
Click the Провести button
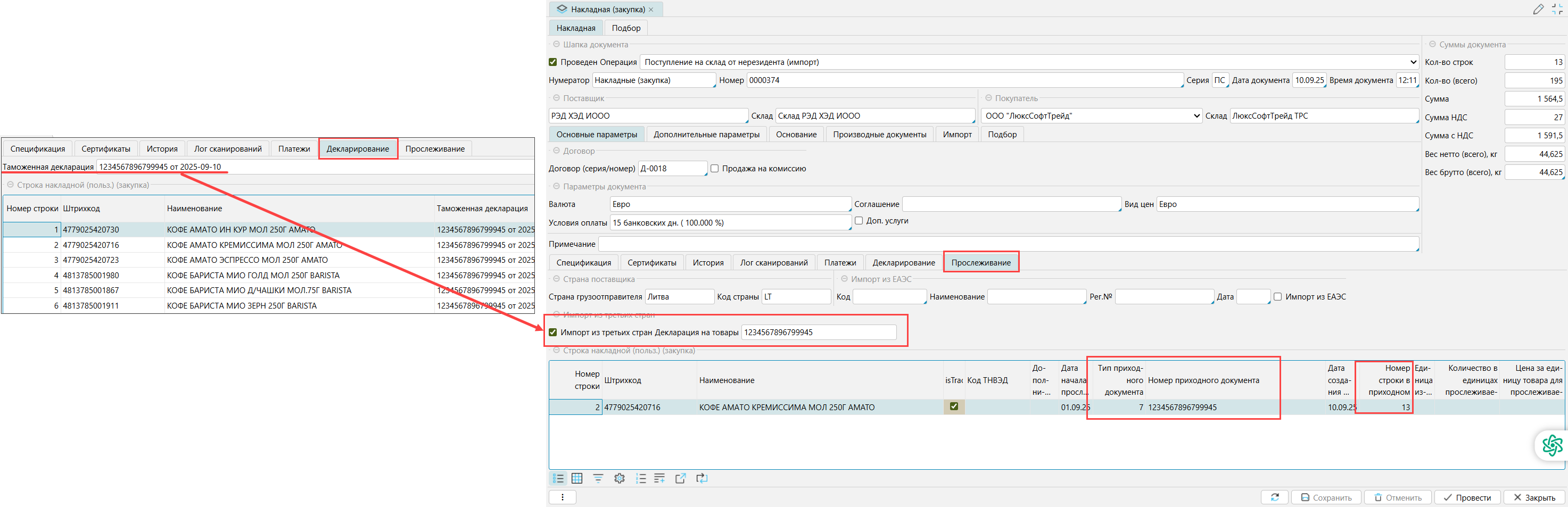pos(1467,497)
